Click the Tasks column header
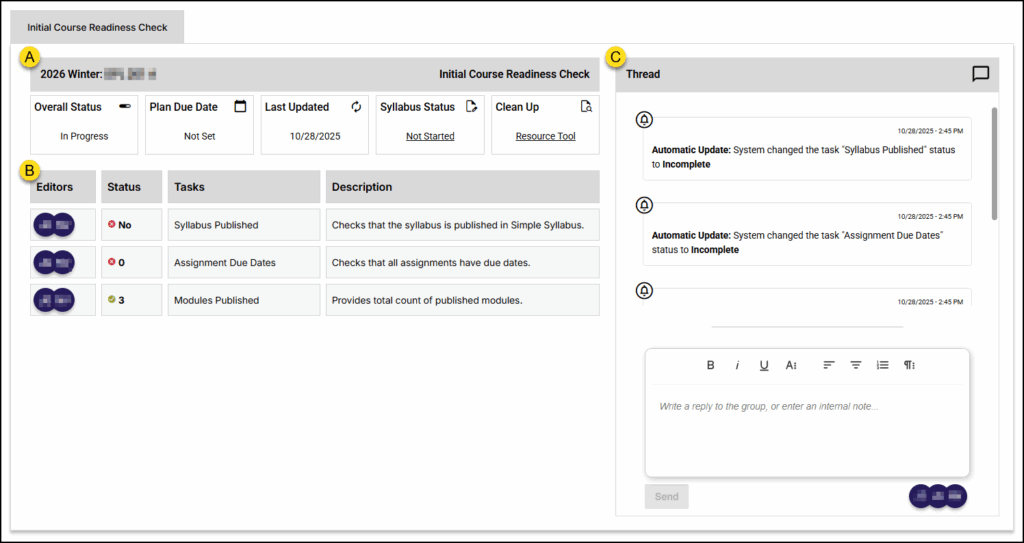 tap(244, 187)
